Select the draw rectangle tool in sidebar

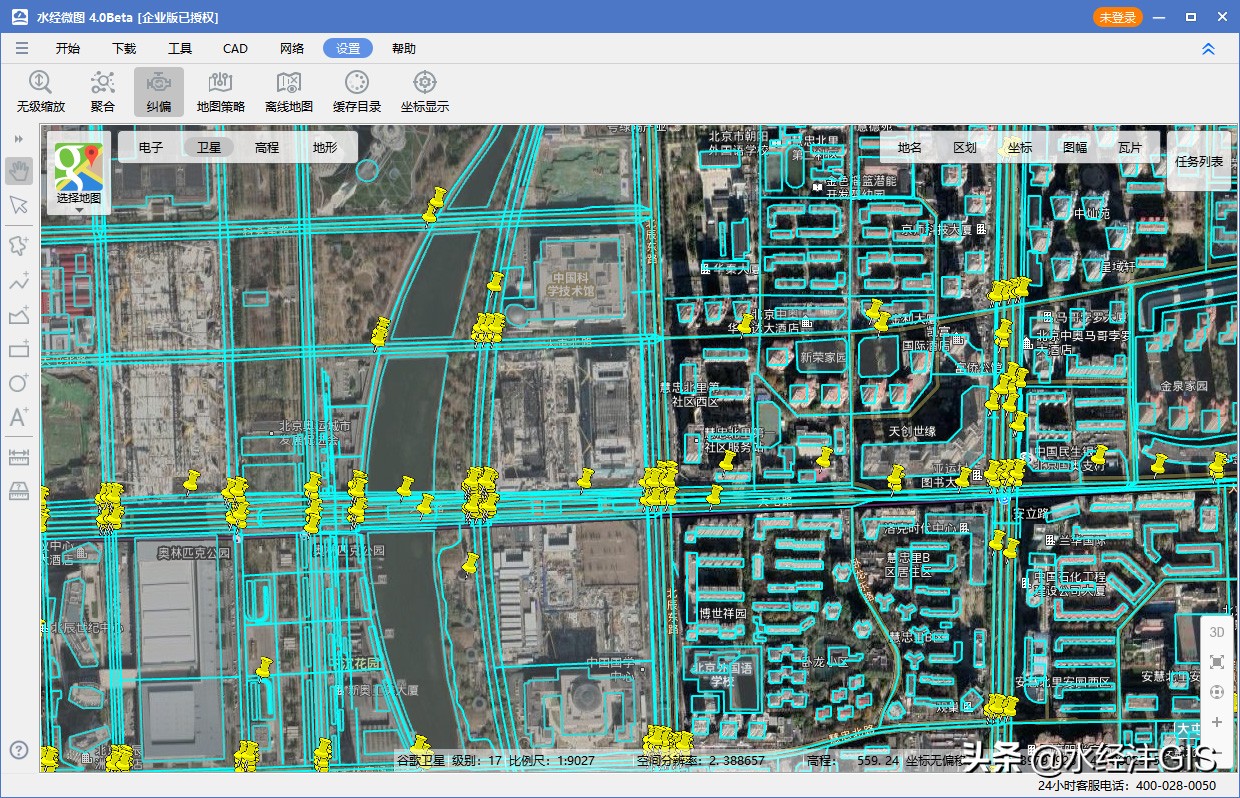18,349
